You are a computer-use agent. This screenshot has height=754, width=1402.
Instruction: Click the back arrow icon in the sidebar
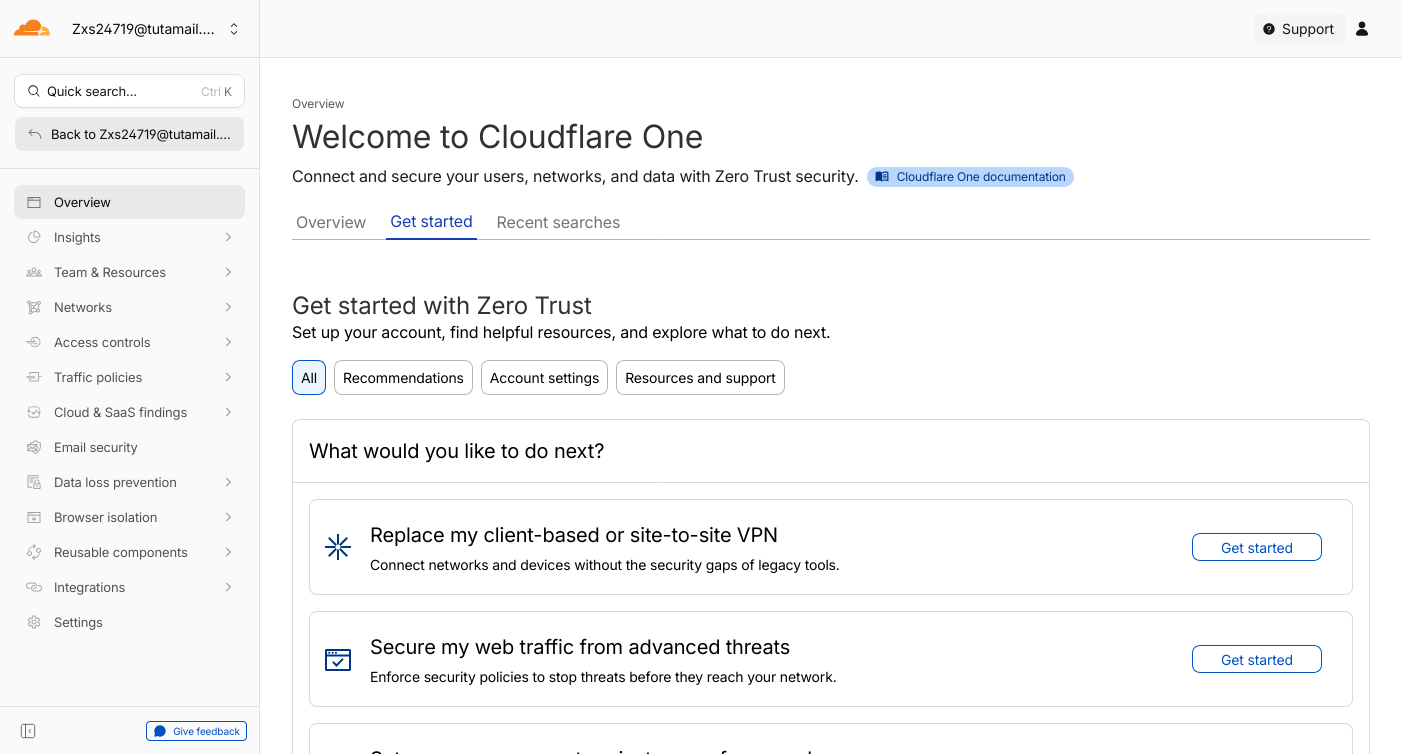35,134
